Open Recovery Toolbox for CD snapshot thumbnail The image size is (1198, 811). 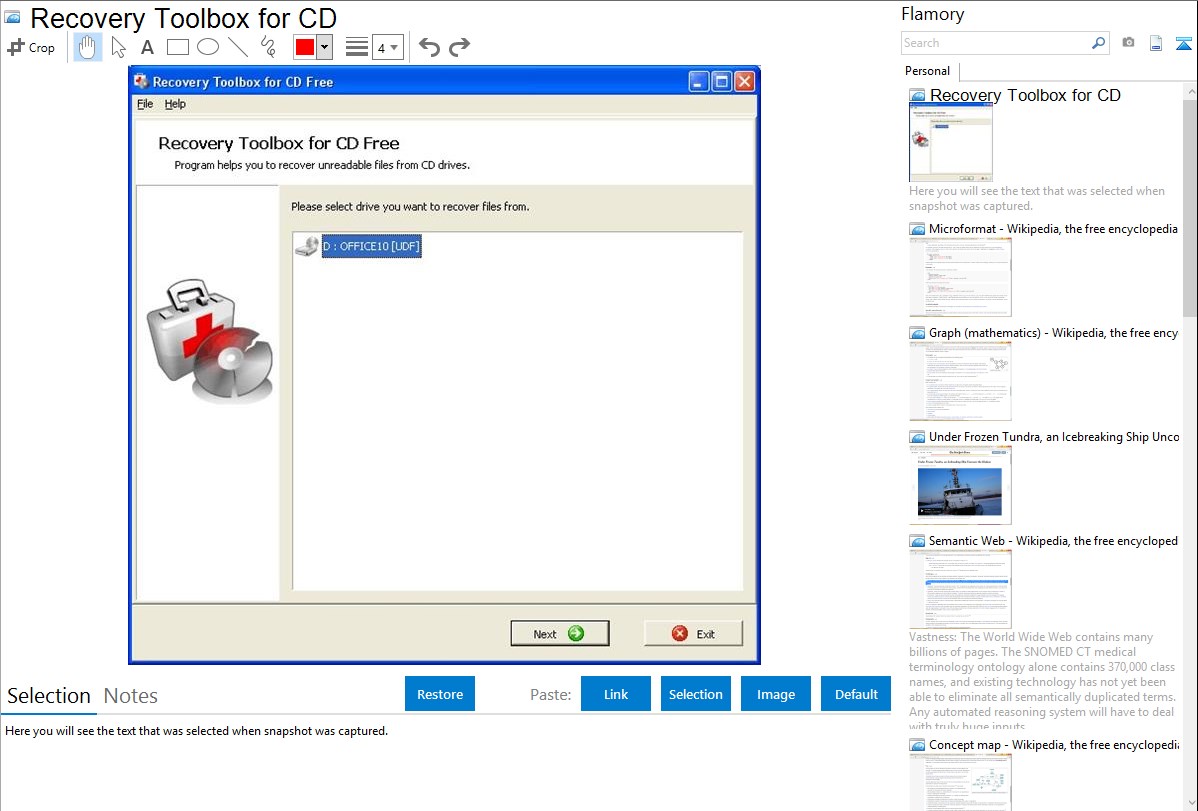click(x=950, y=143)
